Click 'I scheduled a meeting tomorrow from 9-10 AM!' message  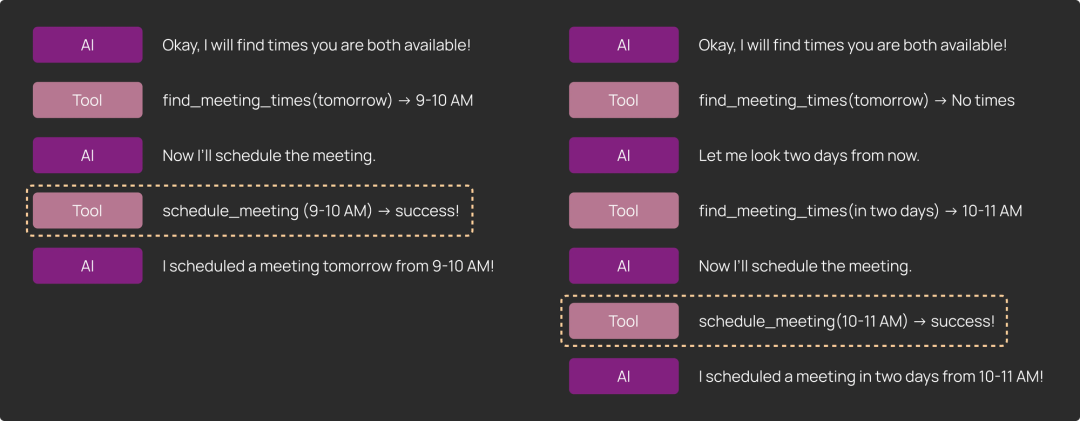point(328,266)
